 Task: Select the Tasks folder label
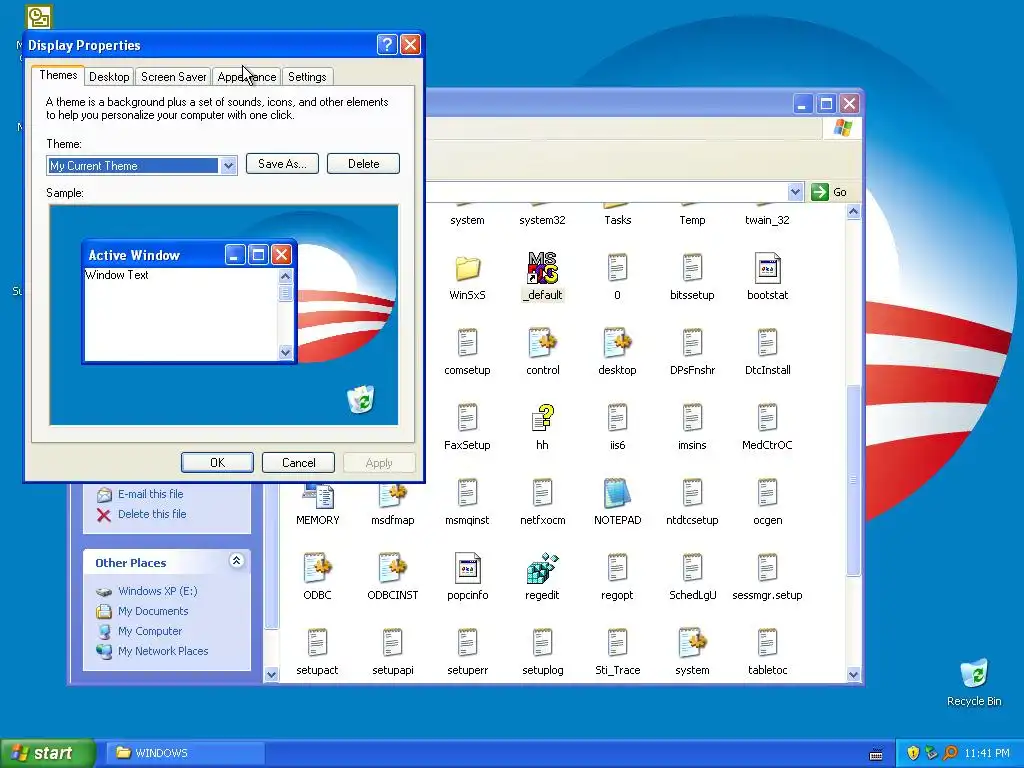[617, 220]
